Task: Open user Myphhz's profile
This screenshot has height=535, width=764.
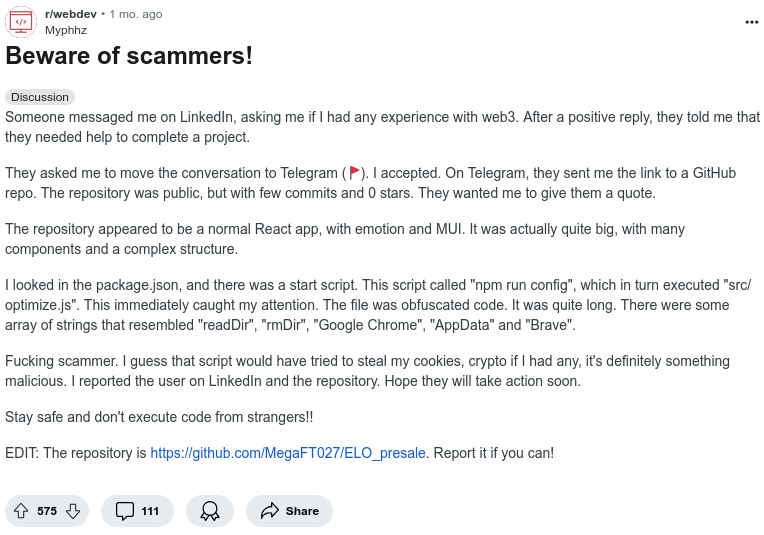Action: click(66, 30)
